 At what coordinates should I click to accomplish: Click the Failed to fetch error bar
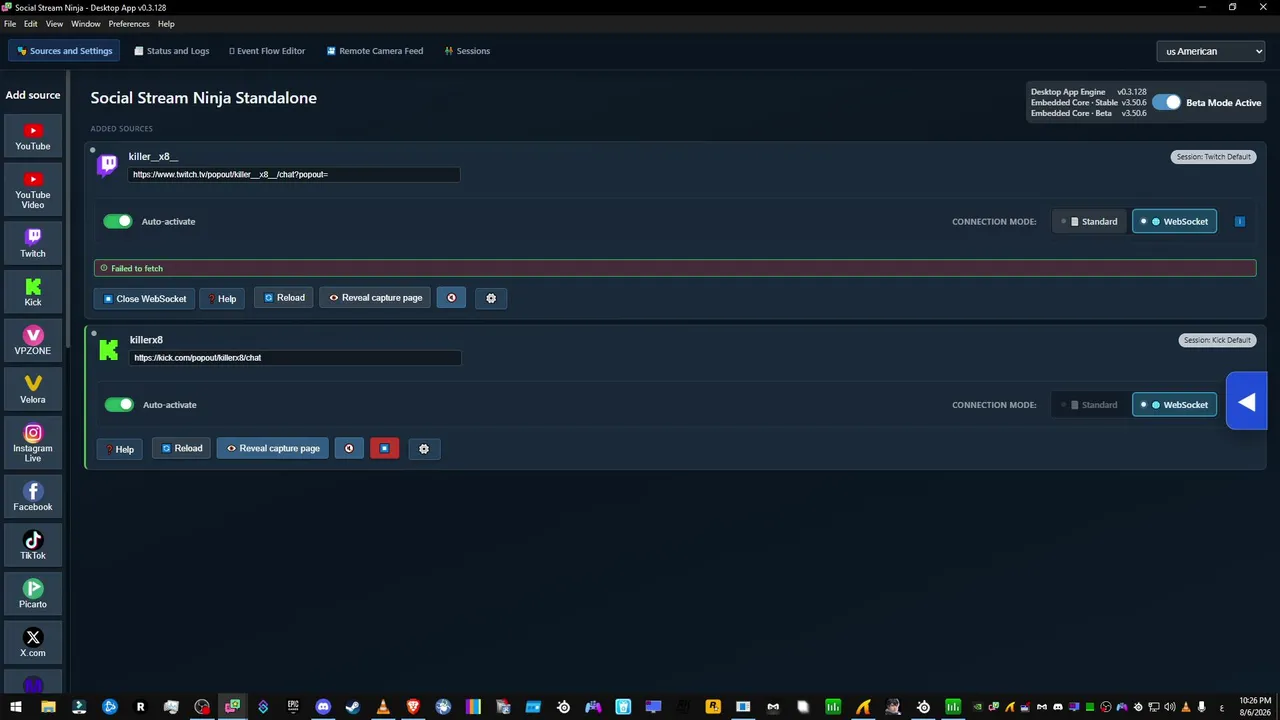point(675,268)
